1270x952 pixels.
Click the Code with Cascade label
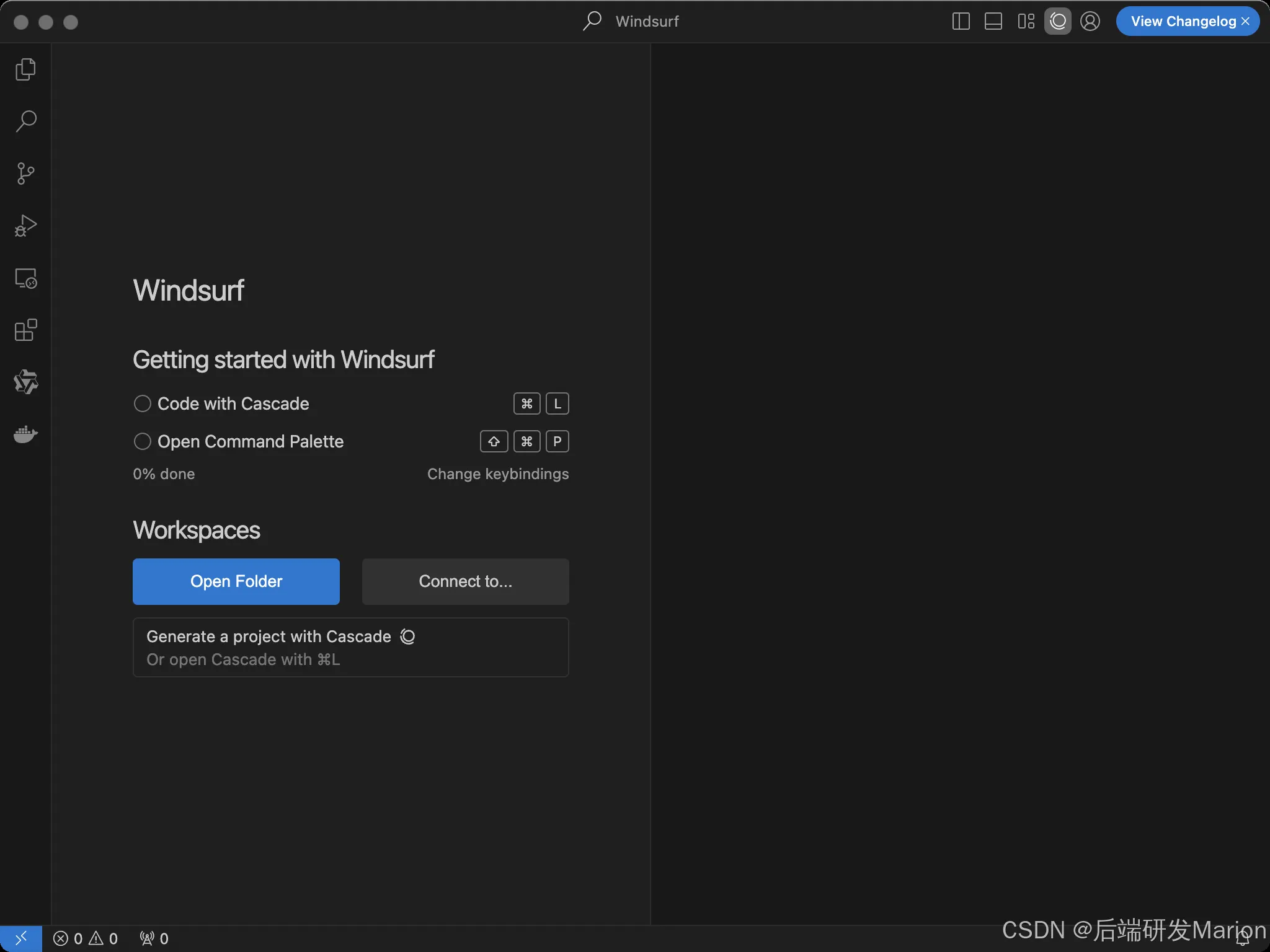[233, 403]
